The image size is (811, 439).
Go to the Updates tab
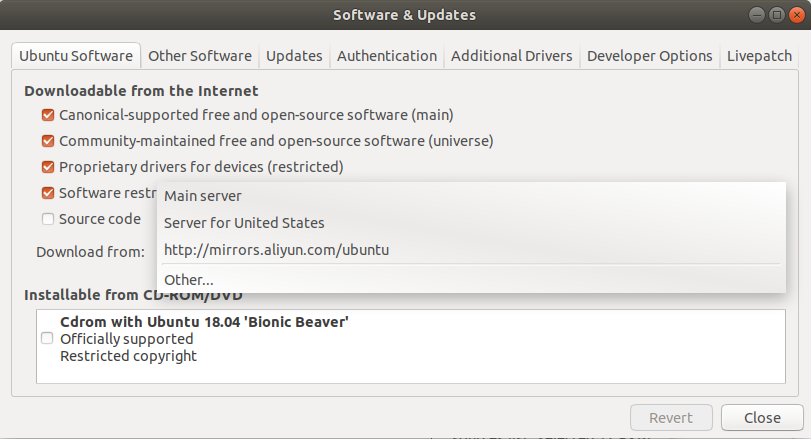point(294,56)
